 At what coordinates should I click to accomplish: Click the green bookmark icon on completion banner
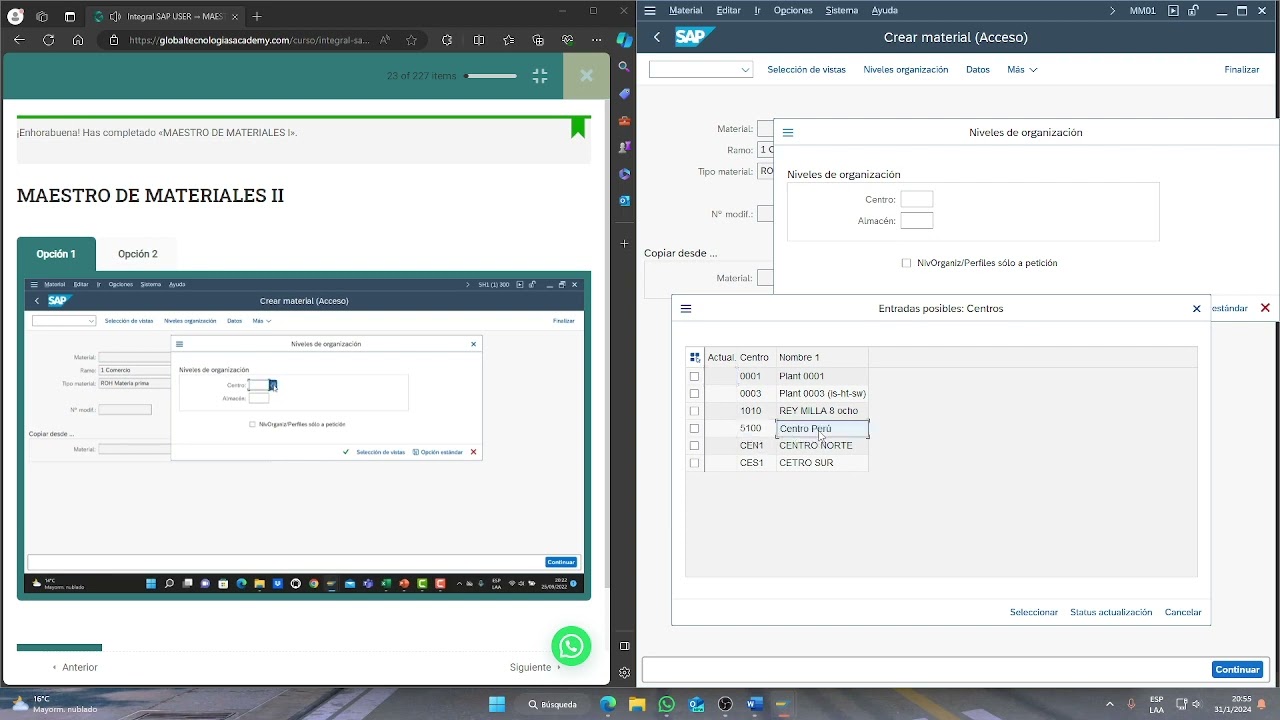pyautogui.click(x=578, y=128)
